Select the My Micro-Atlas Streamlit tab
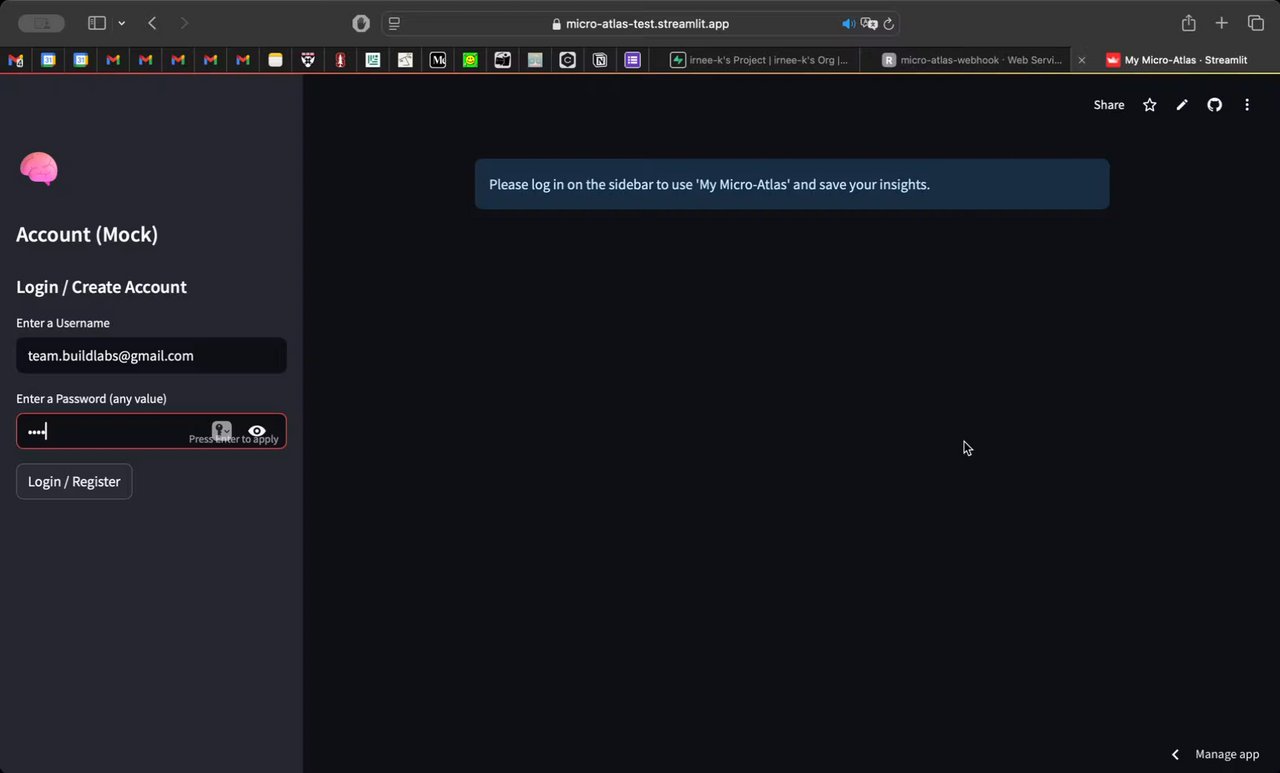1280x773 pixels. click(x=1177, y=60)
